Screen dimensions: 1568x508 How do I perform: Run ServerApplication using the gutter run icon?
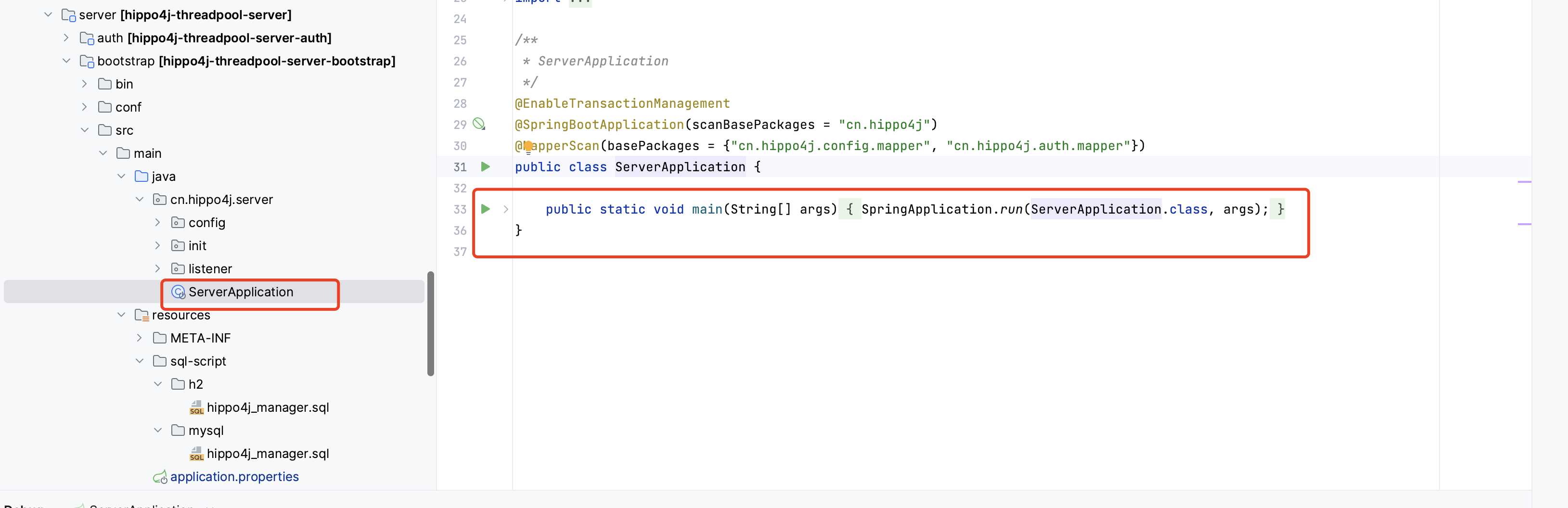point(485,167)
